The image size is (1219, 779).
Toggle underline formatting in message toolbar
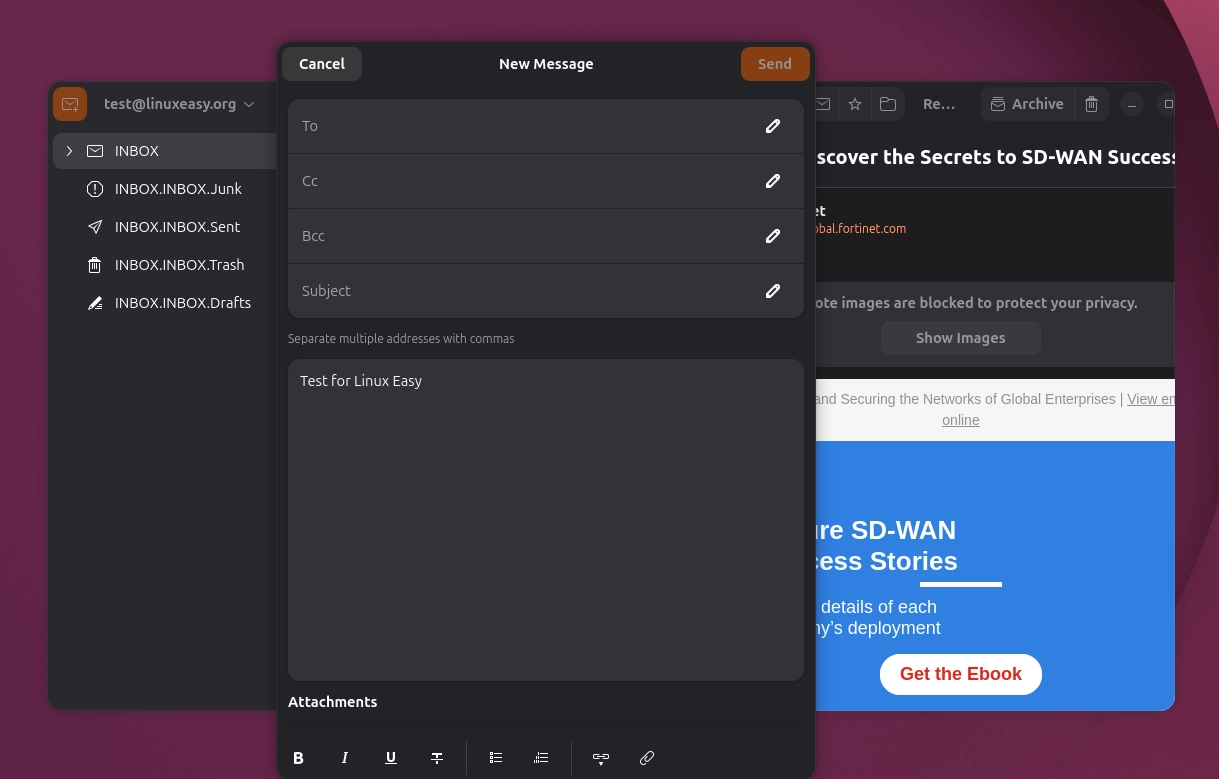(391, 758)
